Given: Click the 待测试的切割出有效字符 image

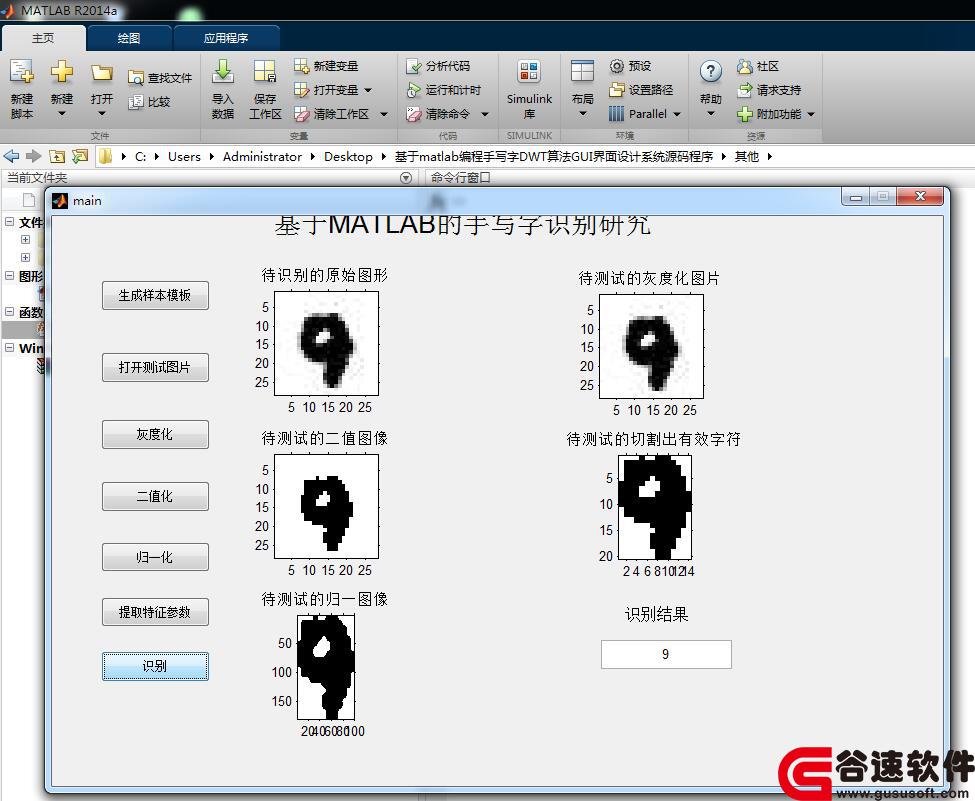Looking at the screenshot, I should [655, 507].
